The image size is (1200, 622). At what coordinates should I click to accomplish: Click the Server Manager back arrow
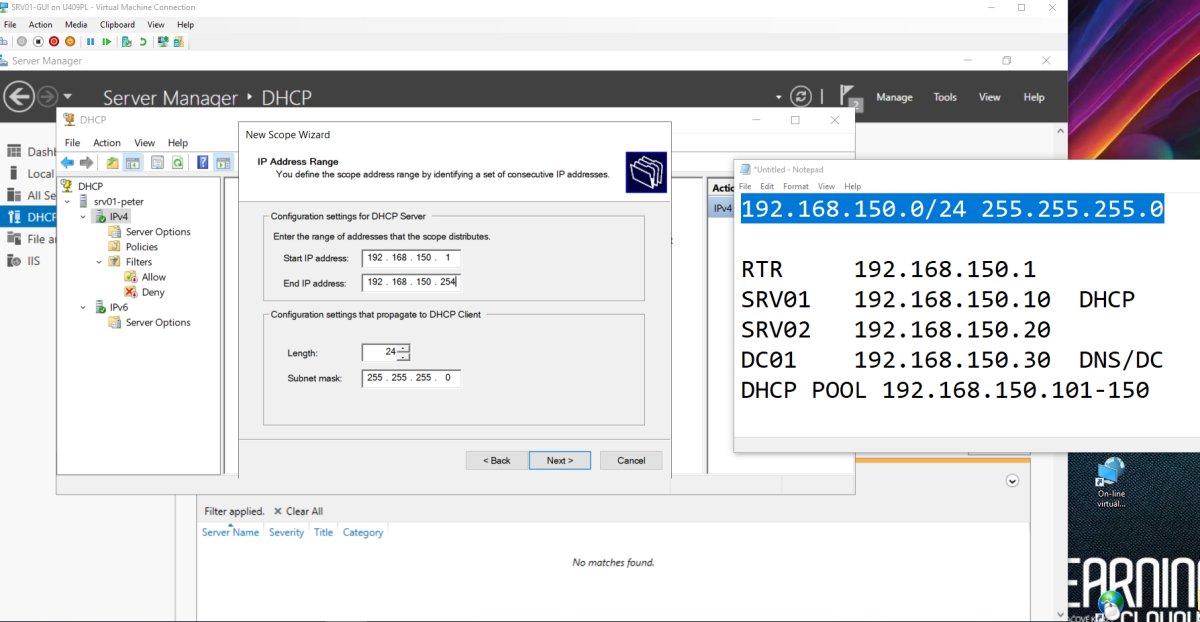(x=18, y=97)
